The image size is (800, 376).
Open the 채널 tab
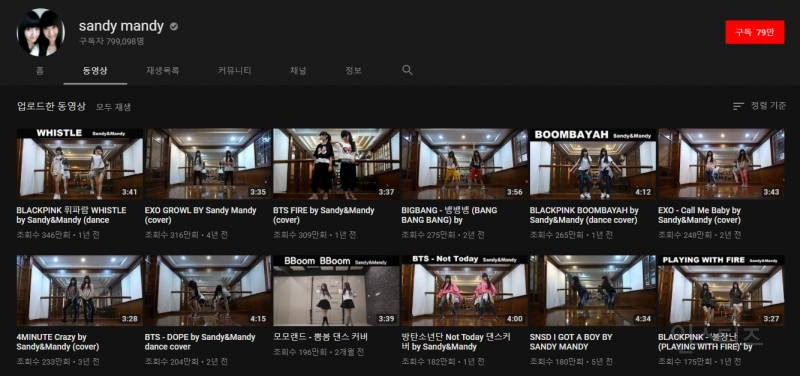[298, 71]
